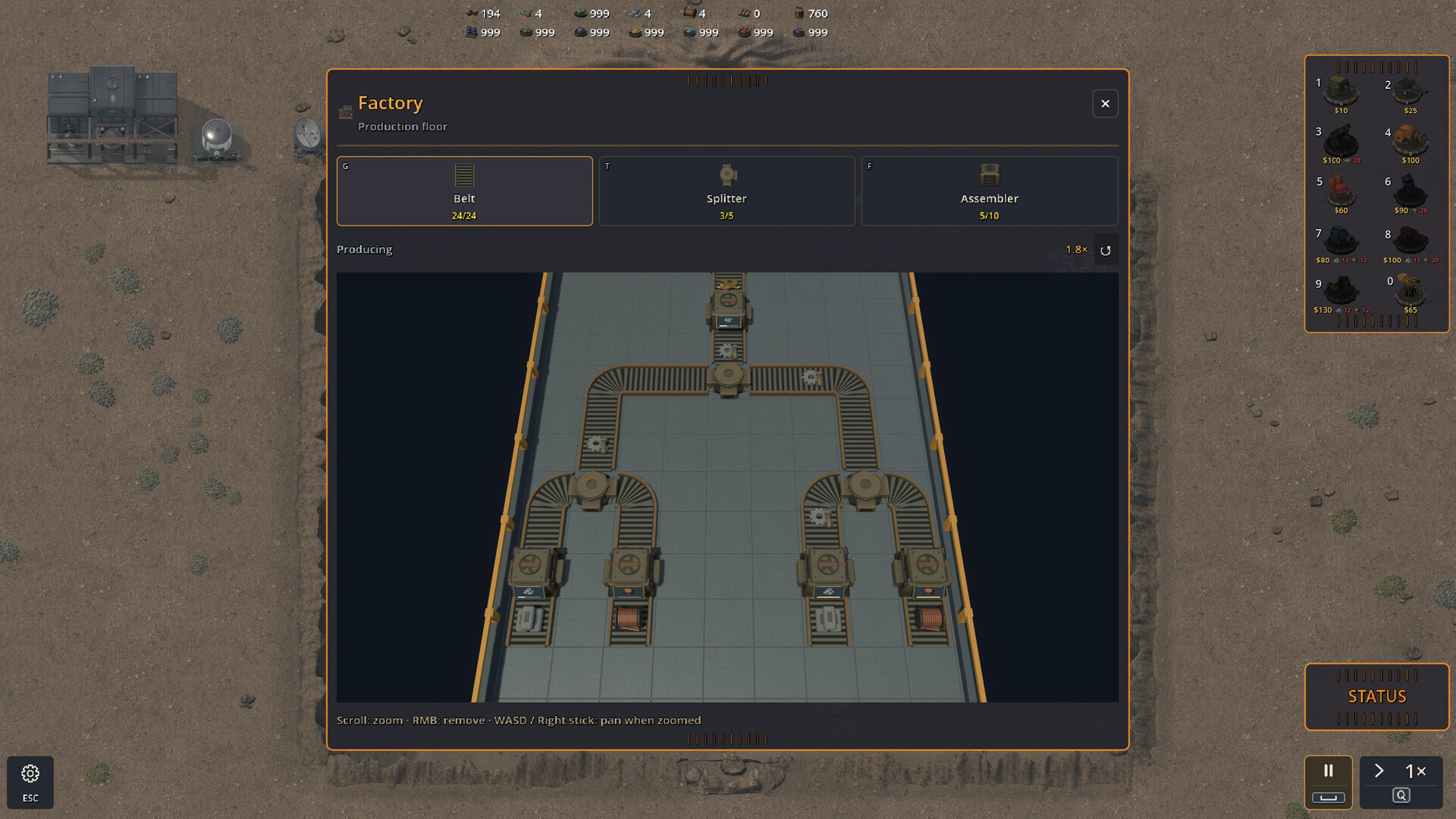Open settings via the ESC gear button
The width and height of the screenshot is (1456, 819).
30,782
